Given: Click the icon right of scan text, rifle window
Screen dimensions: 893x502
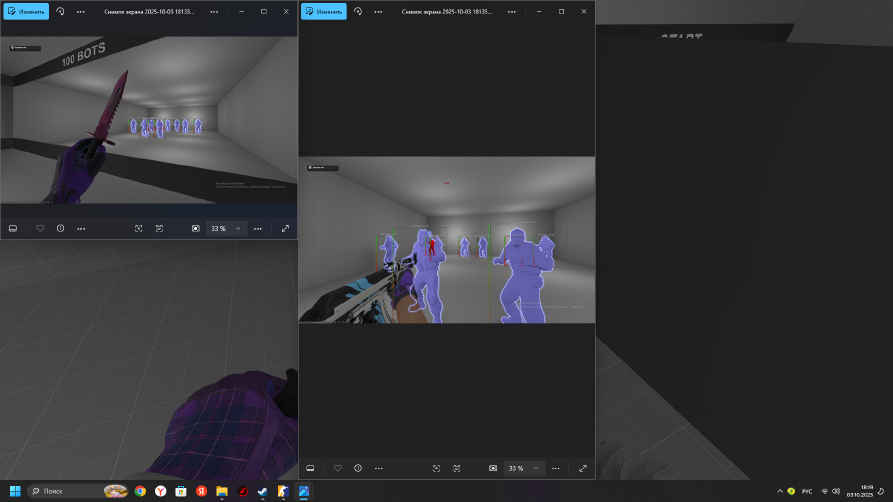Looking at the screenshot, I should tap(457, 468).
